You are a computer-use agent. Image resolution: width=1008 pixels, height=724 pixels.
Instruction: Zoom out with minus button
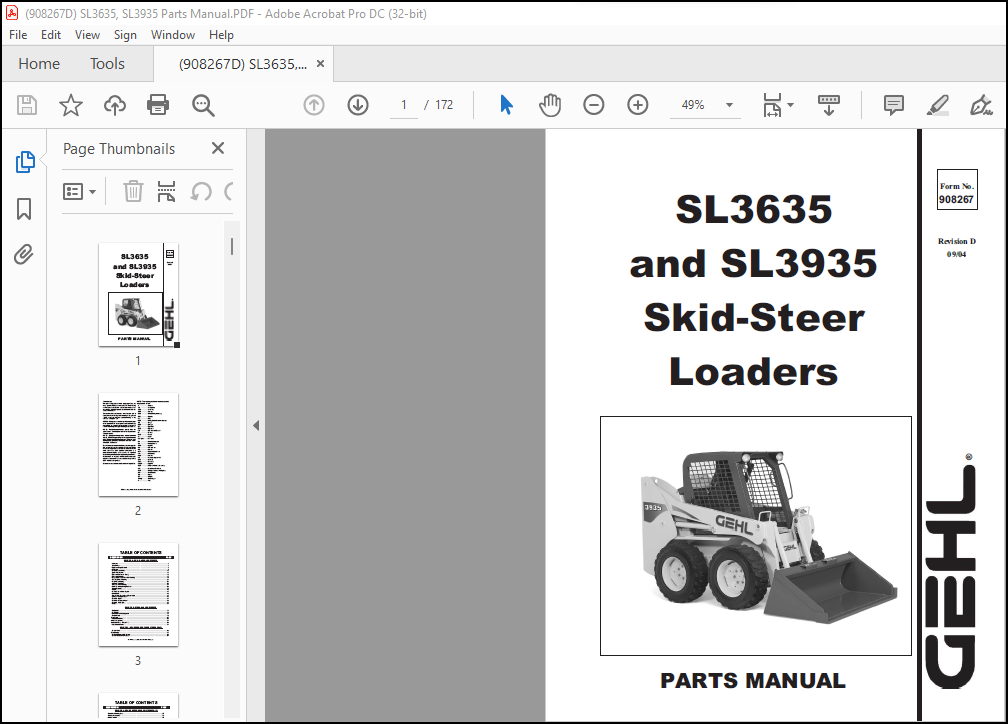593,105
